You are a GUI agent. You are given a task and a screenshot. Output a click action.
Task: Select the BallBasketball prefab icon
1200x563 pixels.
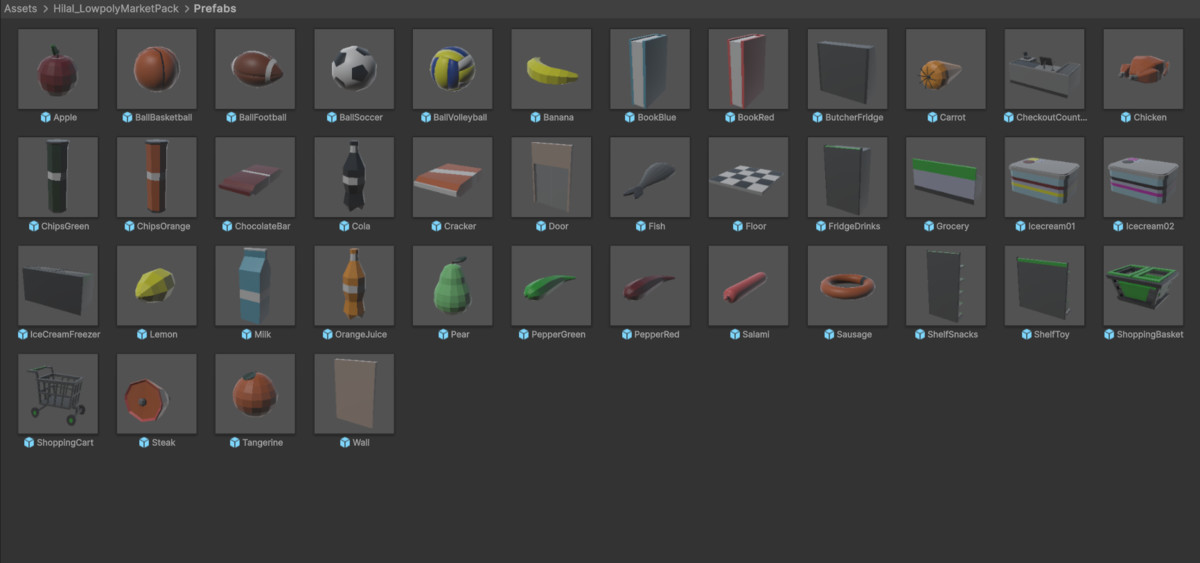157,69
